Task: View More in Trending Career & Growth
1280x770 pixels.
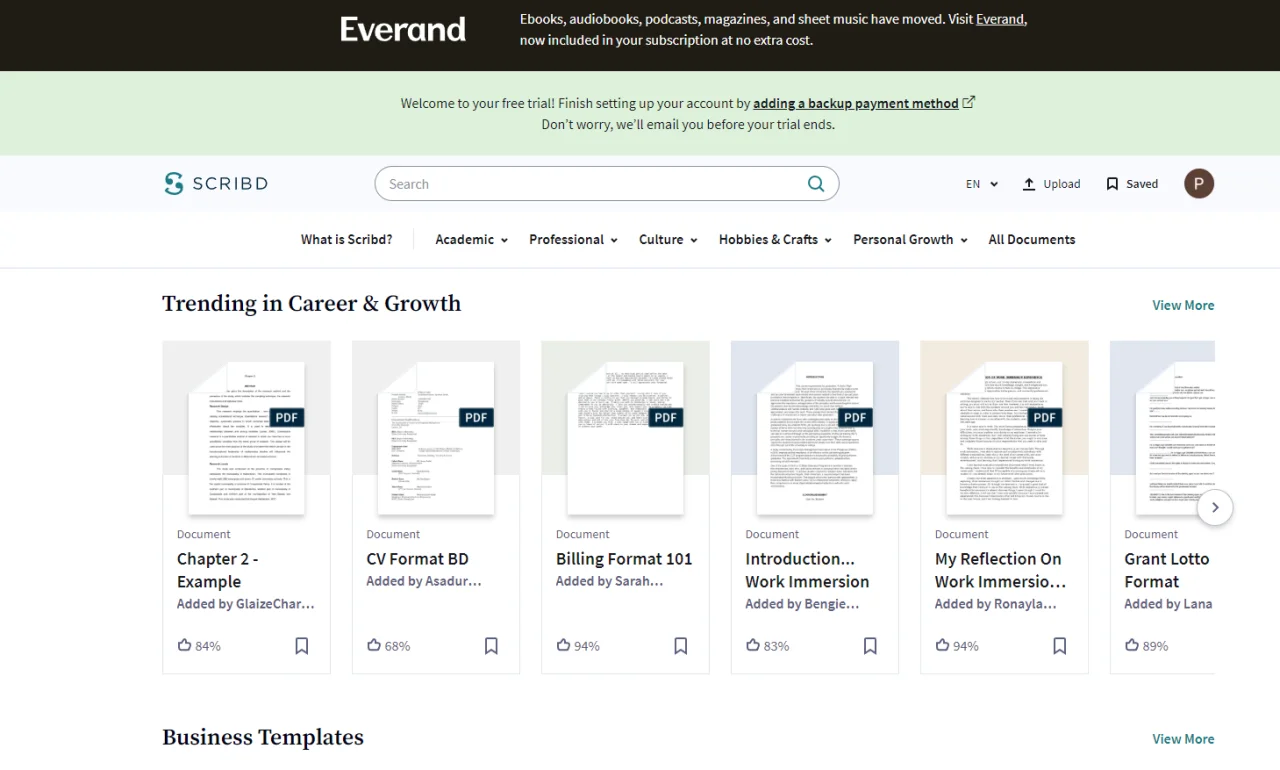Action: 1183,305
